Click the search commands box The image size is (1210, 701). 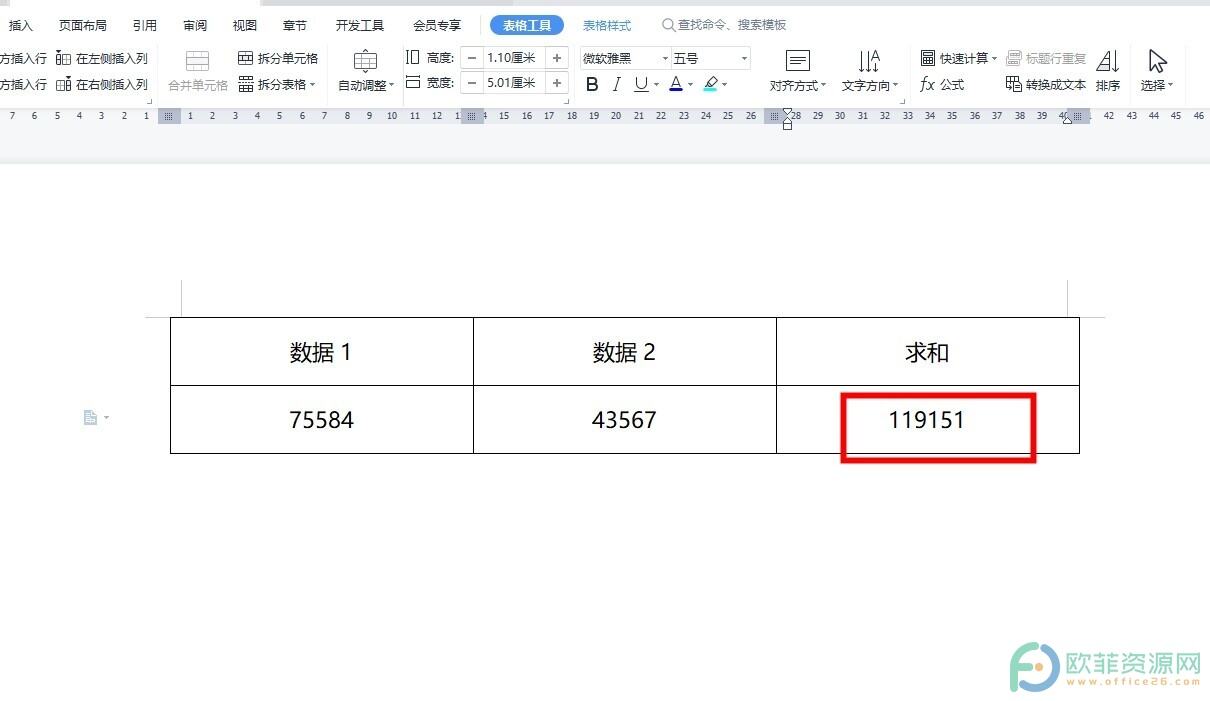pos(724,25)
